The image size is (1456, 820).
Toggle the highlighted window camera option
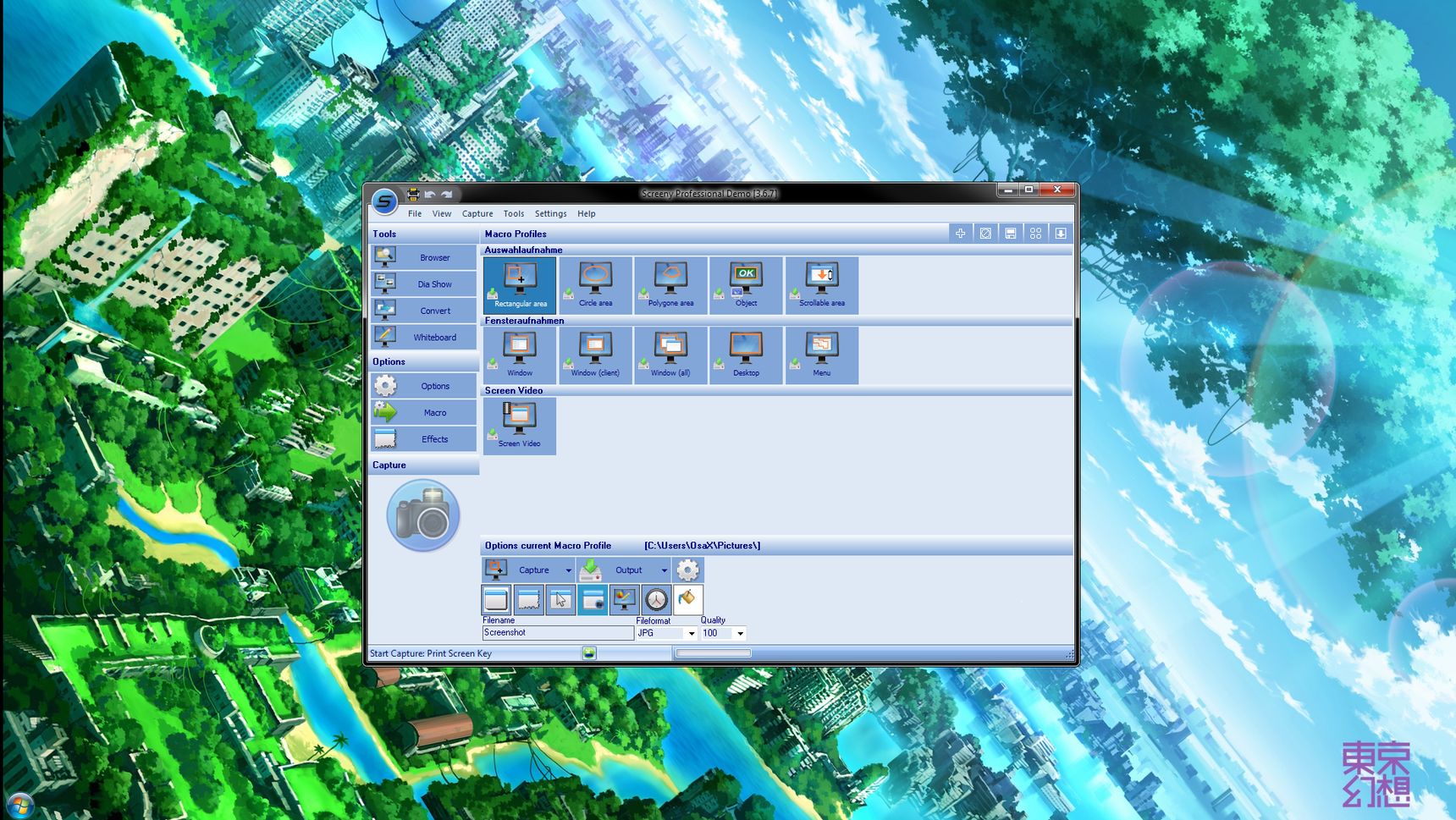(593, 599)
